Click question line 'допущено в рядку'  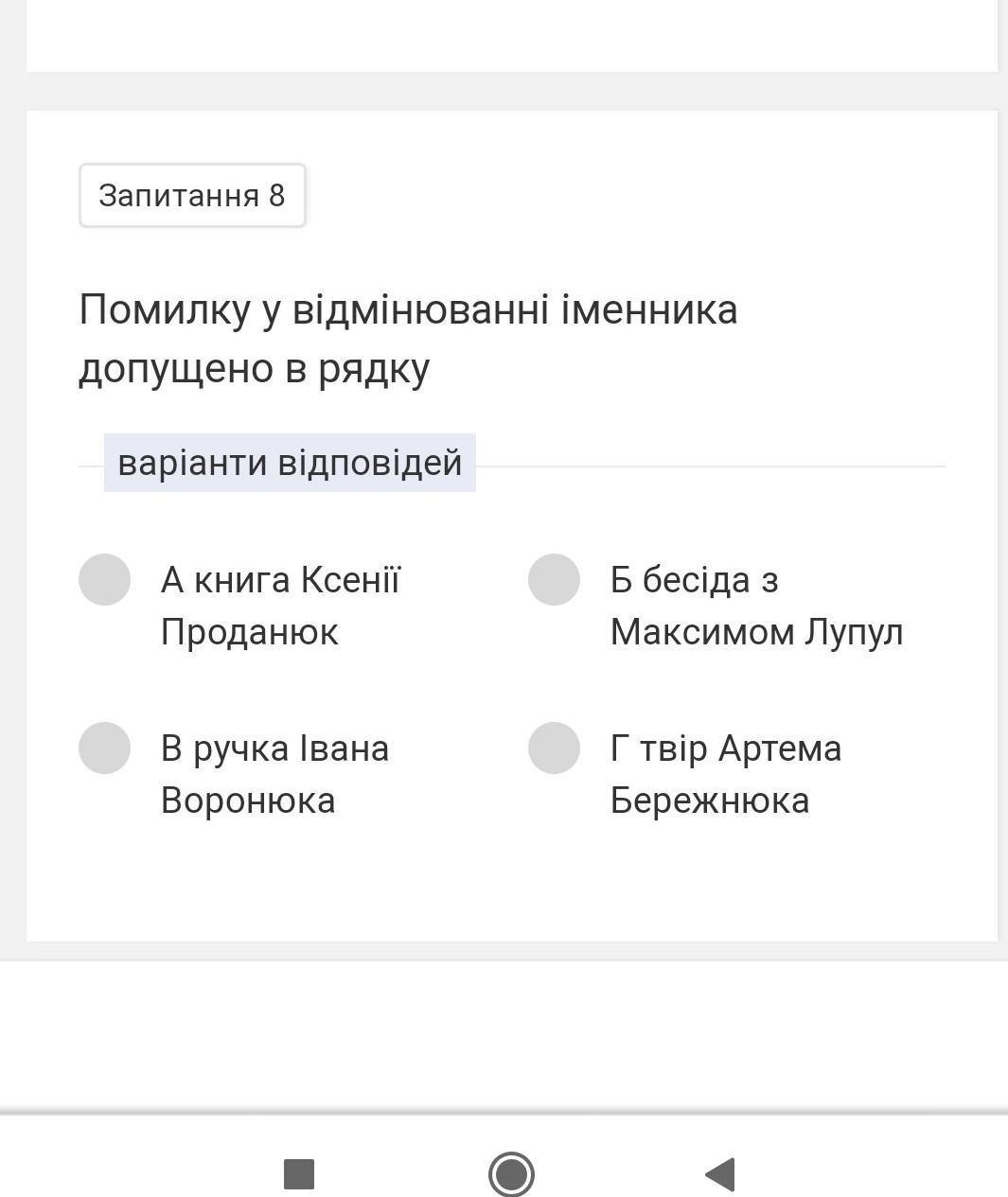click(x=254, y=368)
